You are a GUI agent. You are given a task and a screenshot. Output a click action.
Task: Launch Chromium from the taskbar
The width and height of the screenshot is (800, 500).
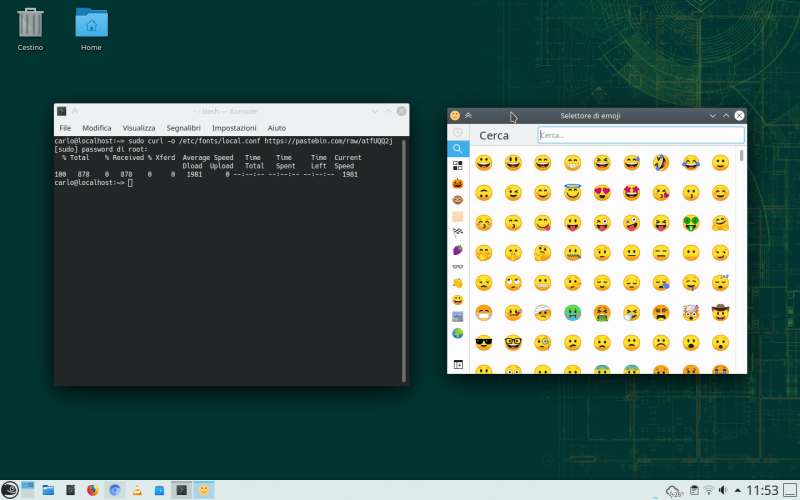[115, 490]
